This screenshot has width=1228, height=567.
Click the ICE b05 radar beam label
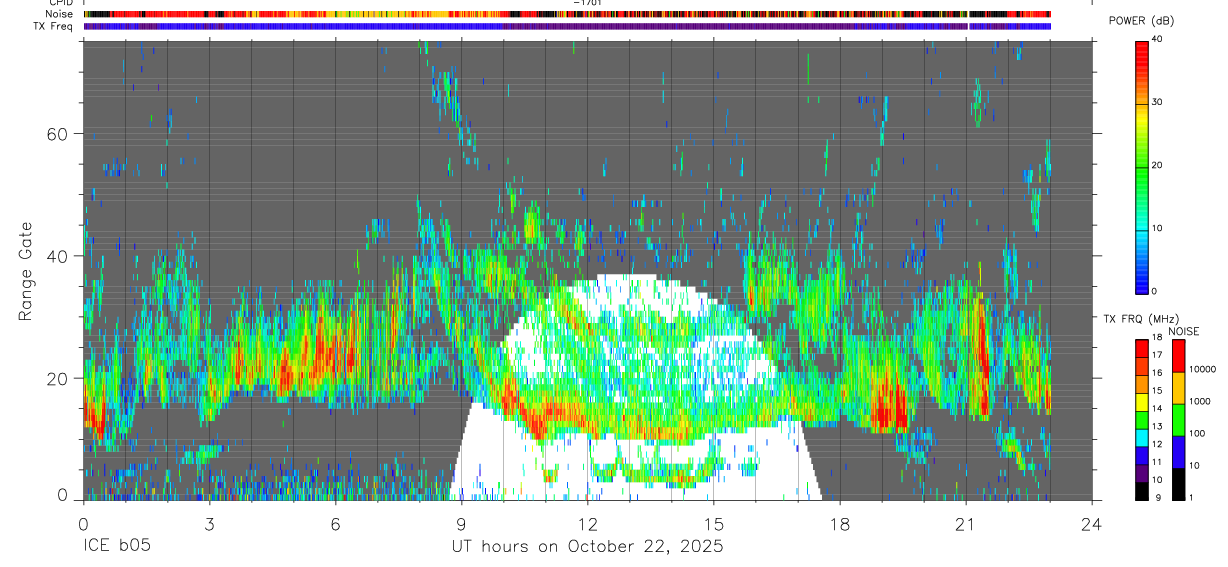pyautogui.click(x=115, y=546)
